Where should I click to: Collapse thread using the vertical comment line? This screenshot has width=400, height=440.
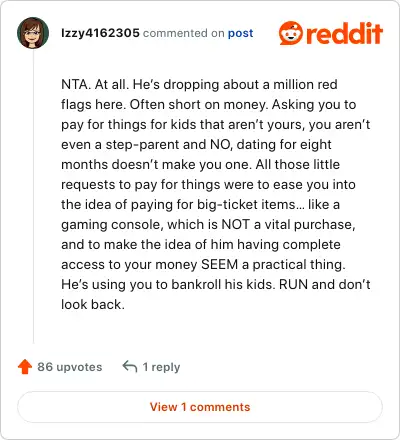(x=33, y=197)
